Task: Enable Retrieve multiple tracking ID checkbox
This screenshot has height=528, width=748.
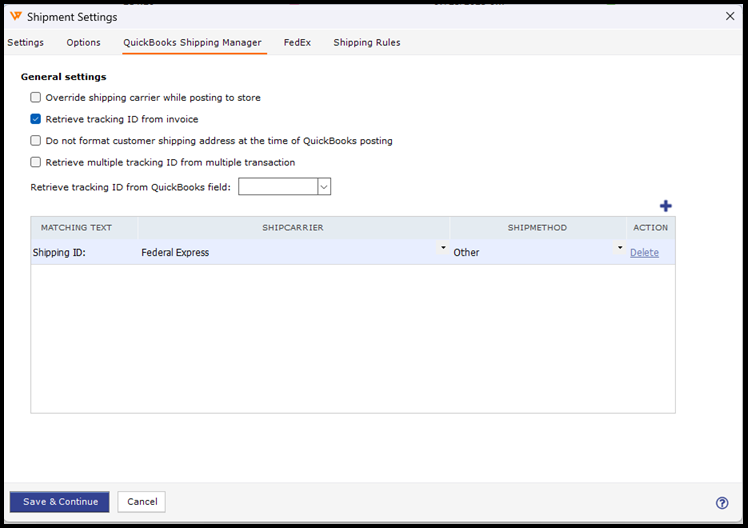Action: tap(36, 162)
